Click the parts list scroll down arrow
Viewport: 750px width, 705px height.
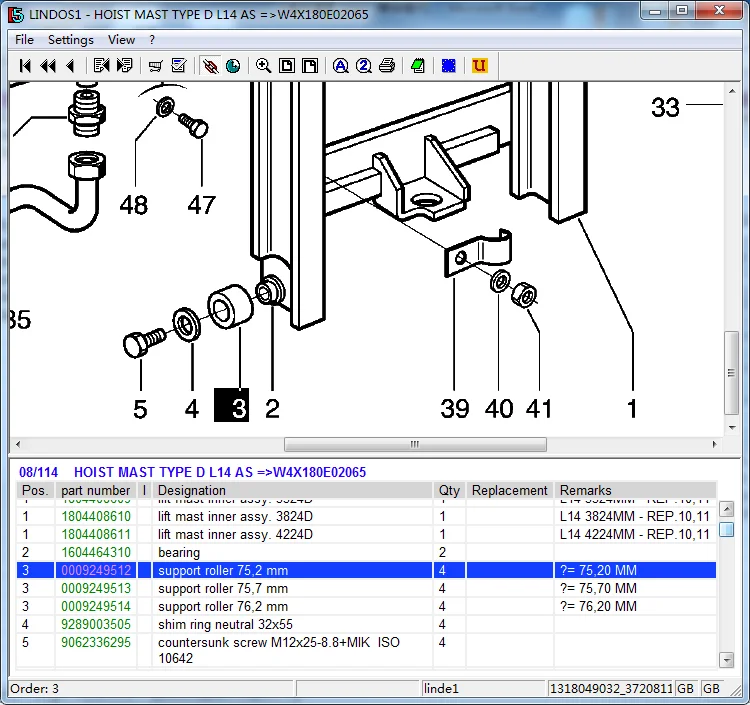point(727,660)
